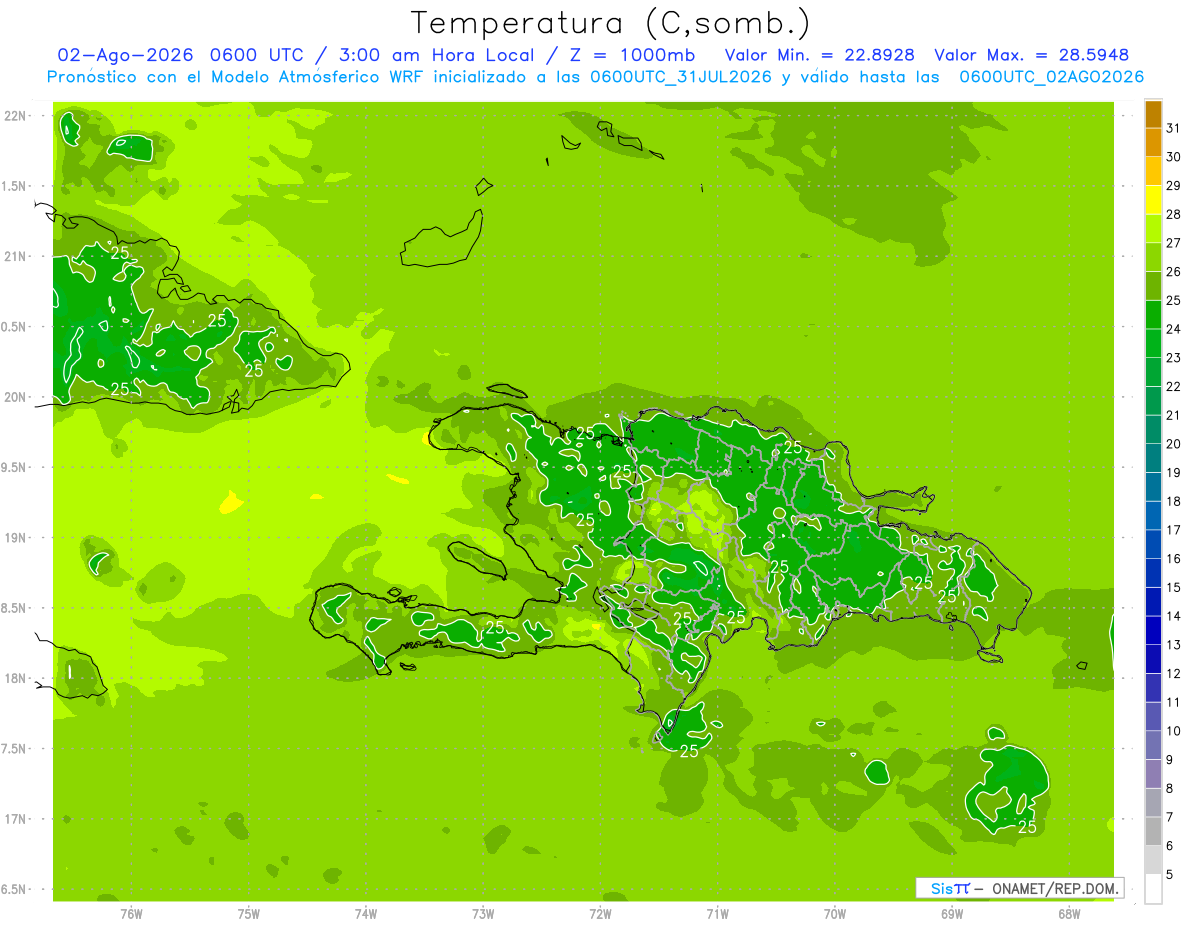Select the '0600UTC_31JUL2026' initialization time
Image resolution: width=1200 pixels, height=927 pixels.
coord(681,77)
